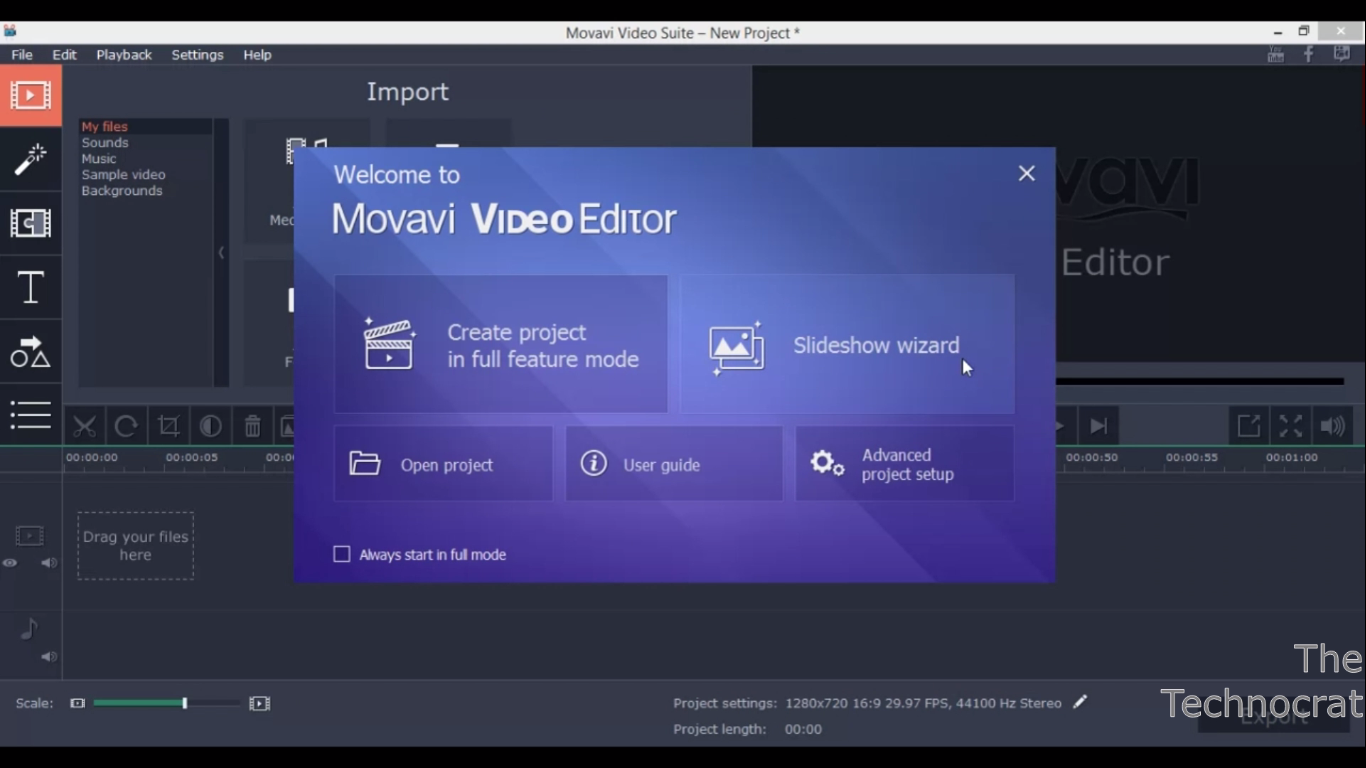Open color adjustments with the contrast icon
This screenshot has height=768, width=1366.
[x=210, y=425]
